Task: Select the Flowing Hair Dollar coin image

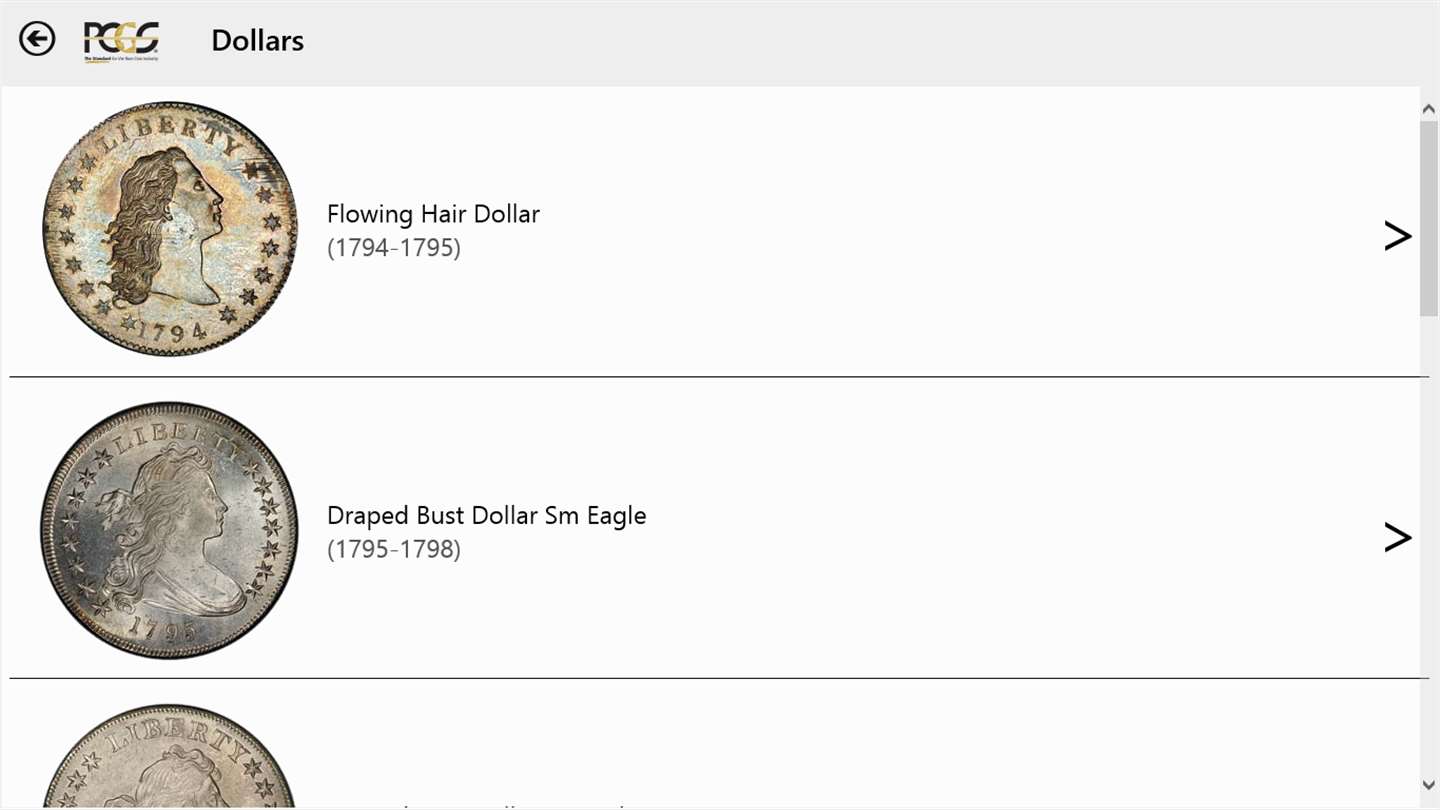Action: [x=170, y=229]
